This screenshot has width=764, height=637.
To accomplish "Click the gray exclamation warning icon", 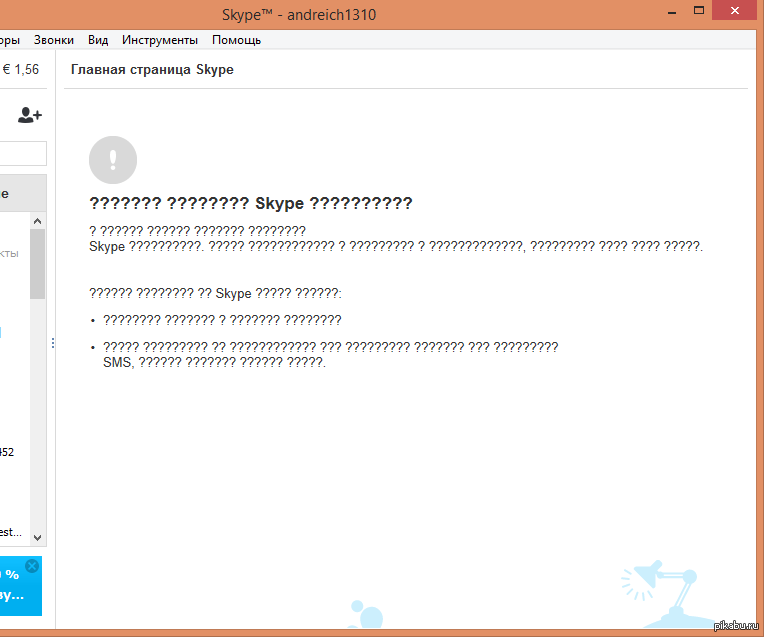I will (113, 159).
